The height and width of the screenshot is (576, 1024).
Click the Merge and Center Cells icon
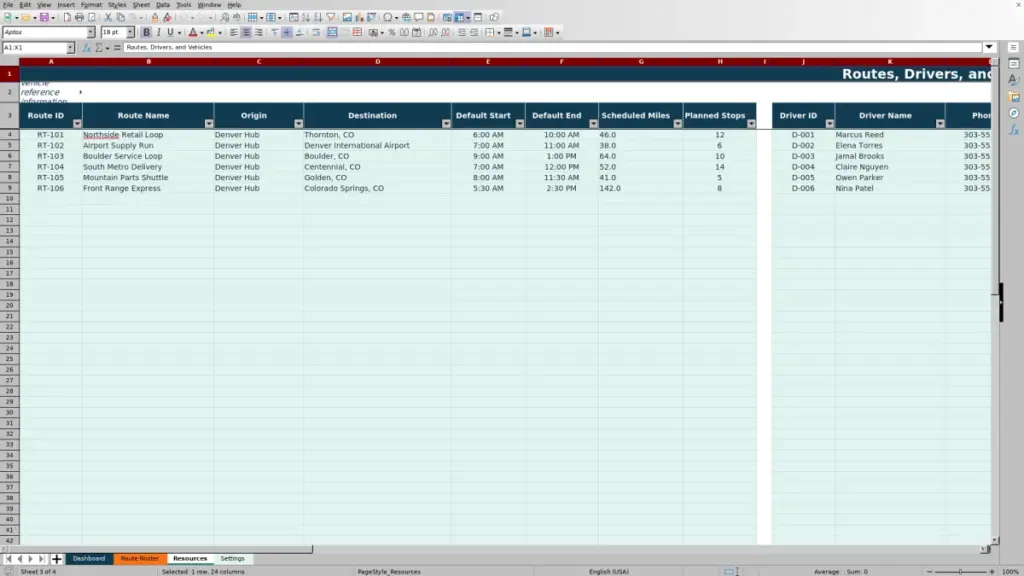(332, 33)
